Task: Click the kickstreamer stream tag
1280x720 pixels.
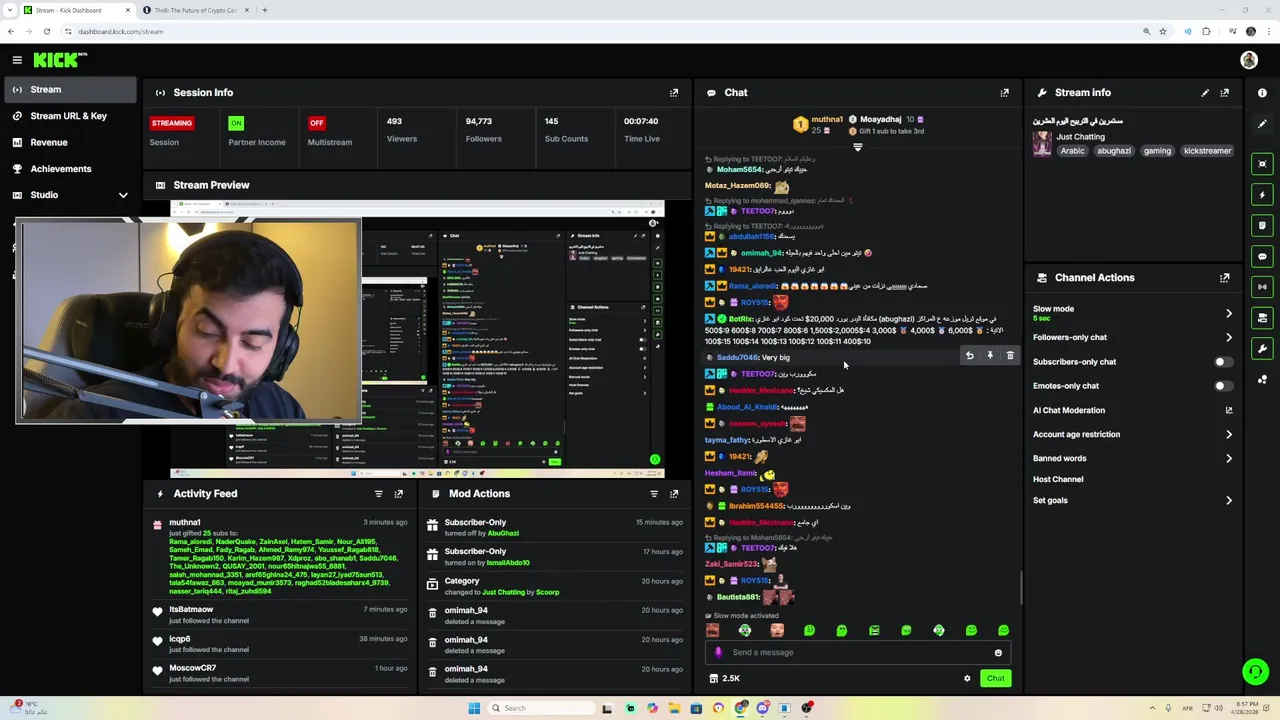Action: coord(1207,151)
